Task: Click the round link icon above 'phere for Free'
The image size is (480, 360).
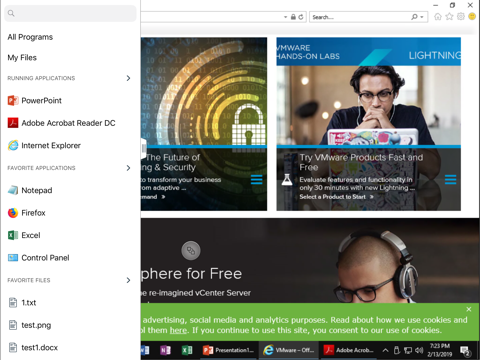Action: click(191, 250)
